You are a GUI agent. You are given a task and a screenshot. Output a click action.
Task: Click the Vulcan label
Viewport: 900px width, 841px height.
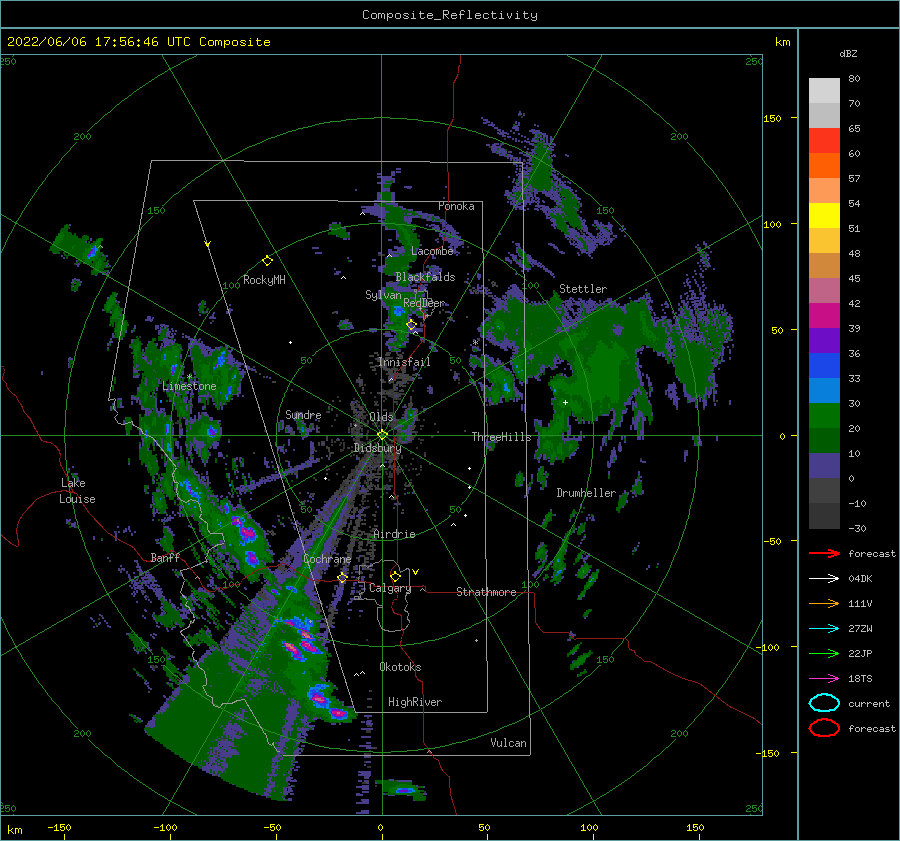point(509,743)
